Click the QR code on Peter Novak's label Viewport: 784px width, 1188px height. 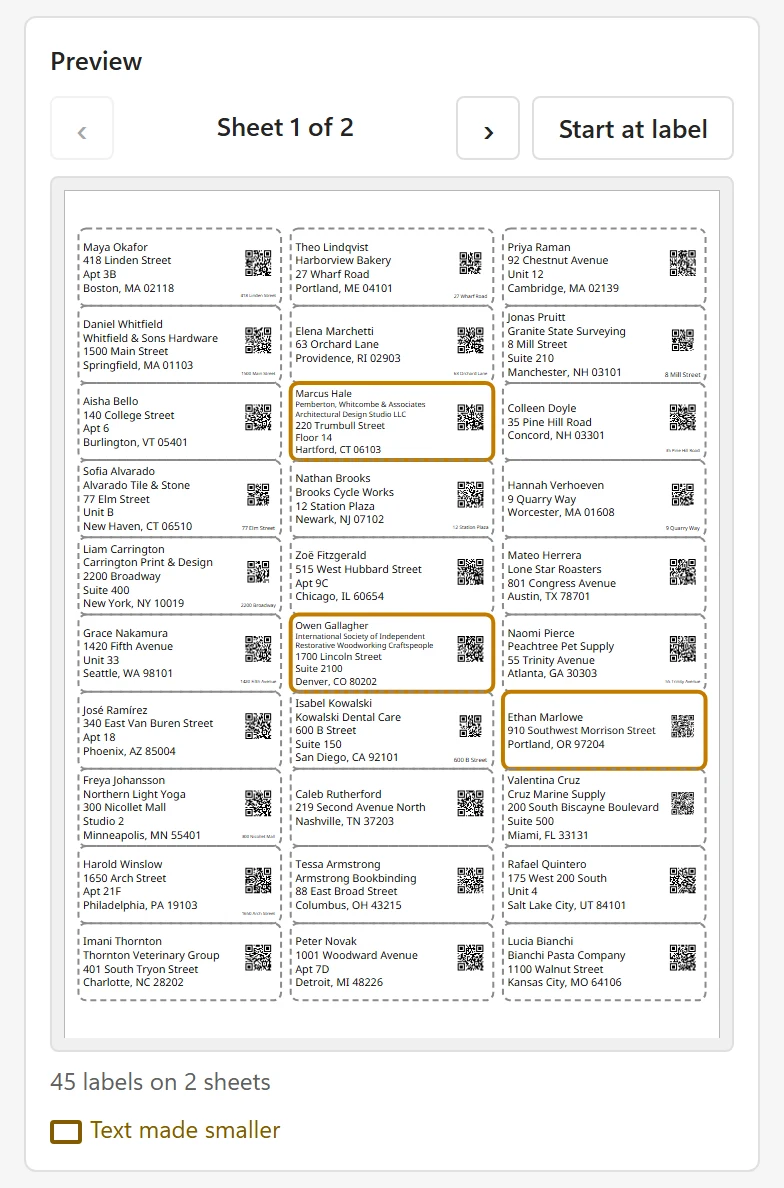click(470, 958)
